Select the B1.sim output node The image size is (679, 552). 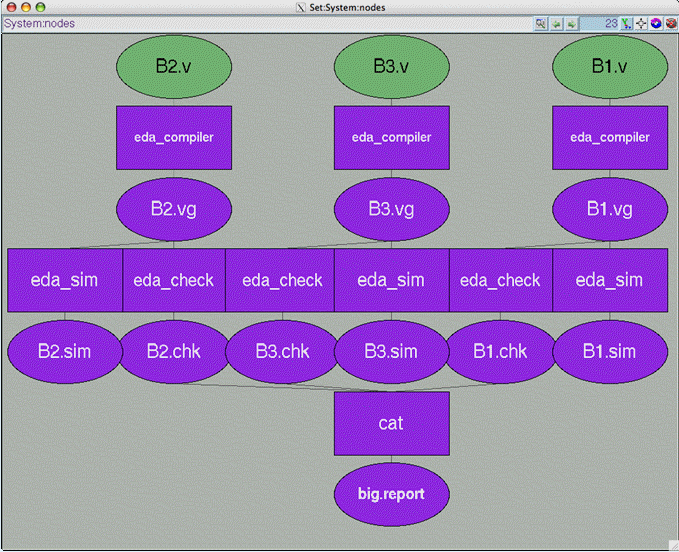pos(609,352)
